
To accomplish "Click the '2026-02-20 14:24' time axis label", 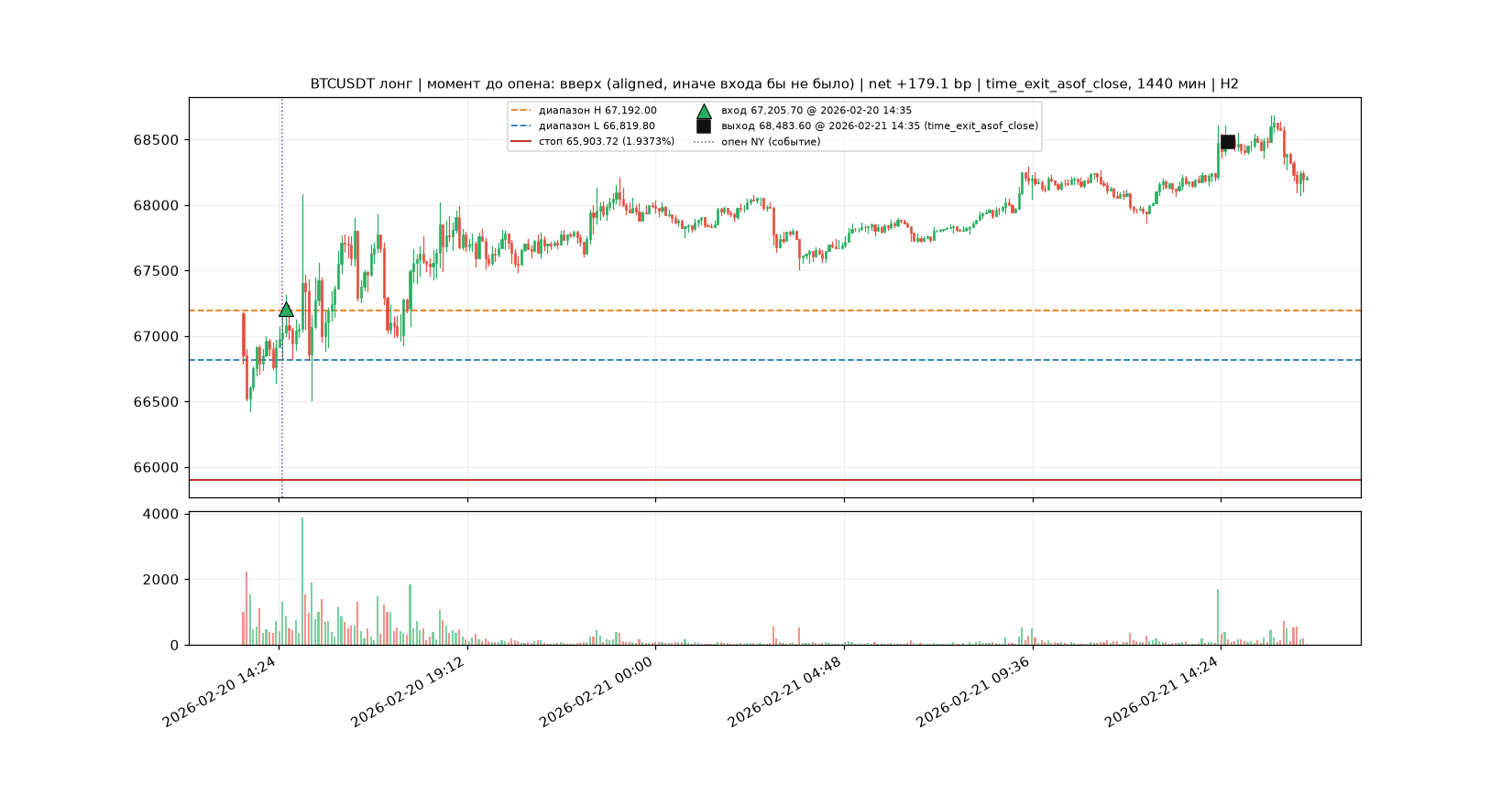I will (x=220, y=692).
